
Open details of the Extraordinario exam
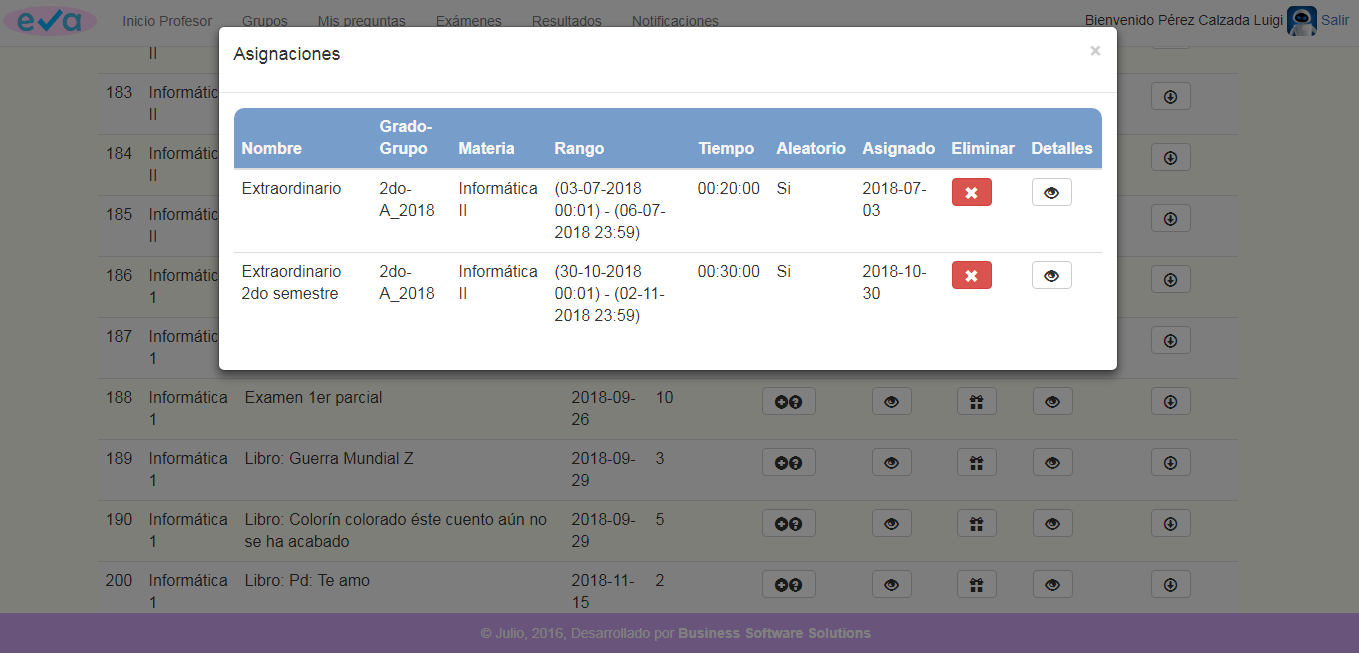tap(1051, 192)
